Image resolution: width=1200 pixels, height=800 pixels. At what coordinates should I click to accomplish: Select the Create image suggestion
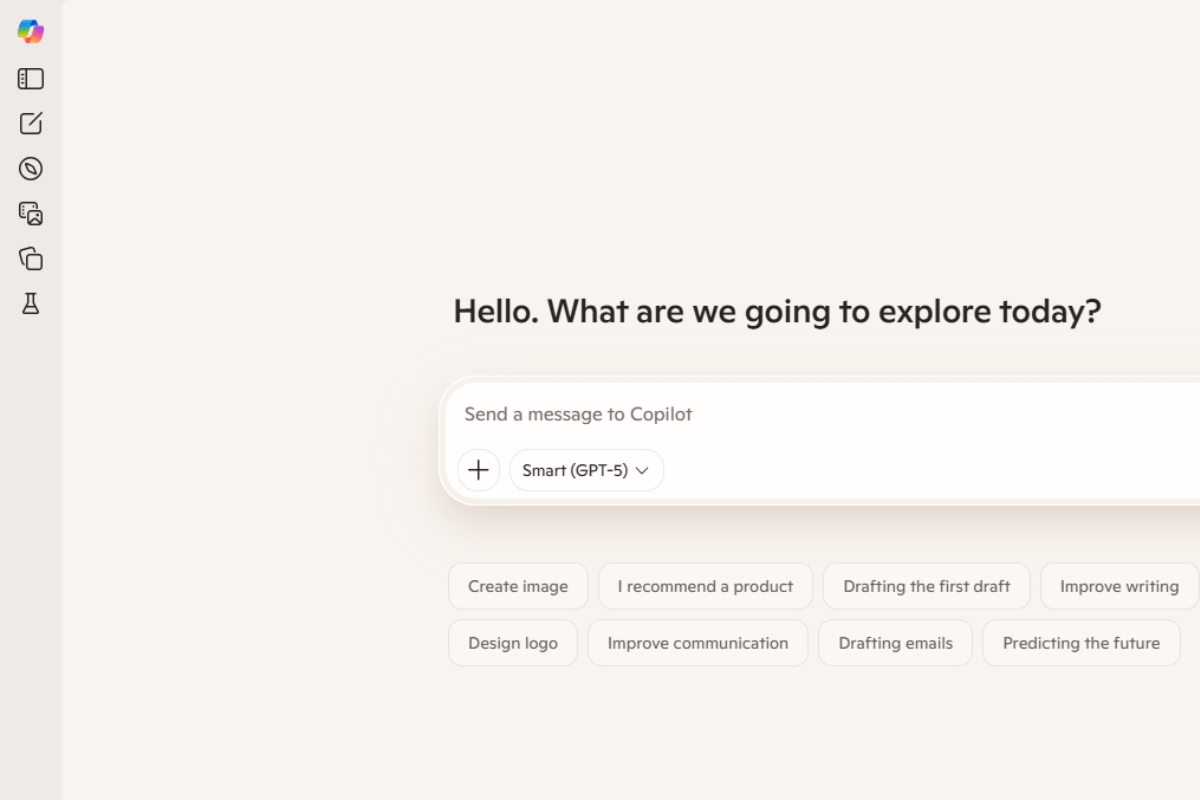[x=518, y=586]
